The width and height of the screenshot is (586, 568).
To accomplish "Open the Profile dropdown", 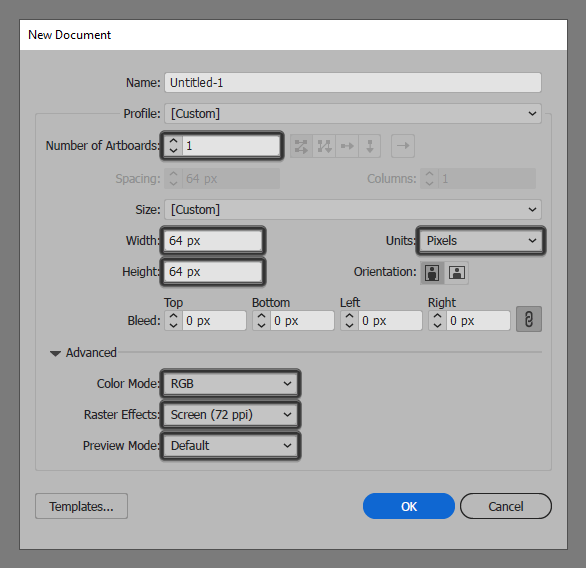I will 353,114.
